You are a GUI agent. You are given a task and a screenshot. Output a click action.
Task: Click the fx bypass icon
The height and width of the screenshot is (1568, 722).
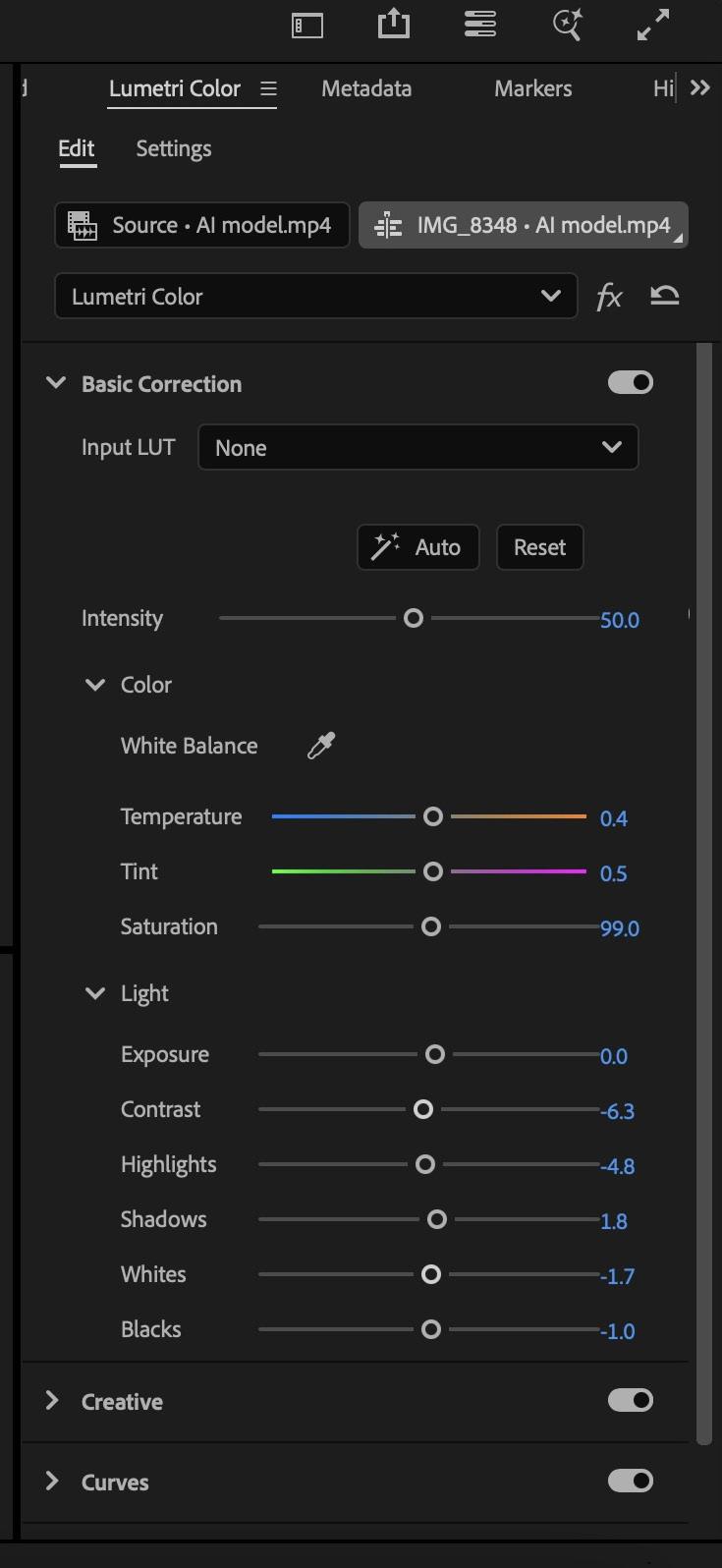pos(609,297)
